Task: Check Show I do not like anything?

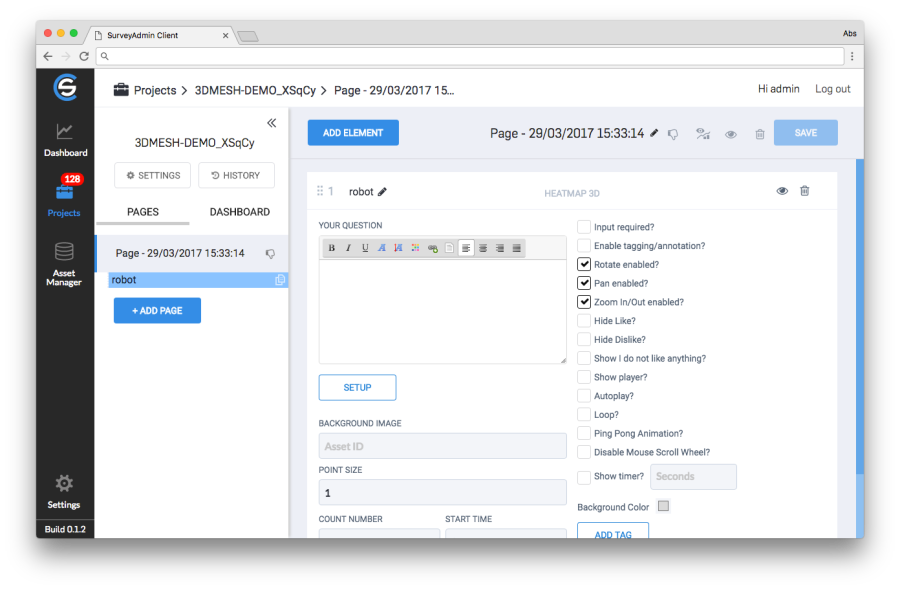Action: 584,358
